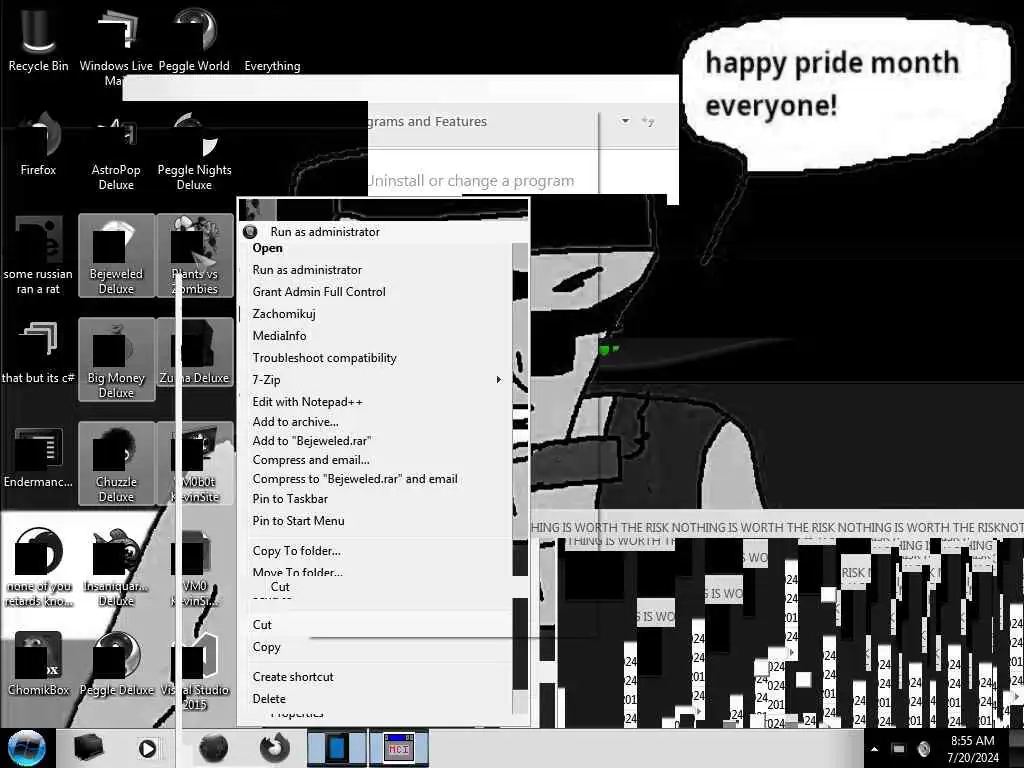1024x768 pixels.
Task: Select the Peggle World desktop icon
Action: point(194,39)
